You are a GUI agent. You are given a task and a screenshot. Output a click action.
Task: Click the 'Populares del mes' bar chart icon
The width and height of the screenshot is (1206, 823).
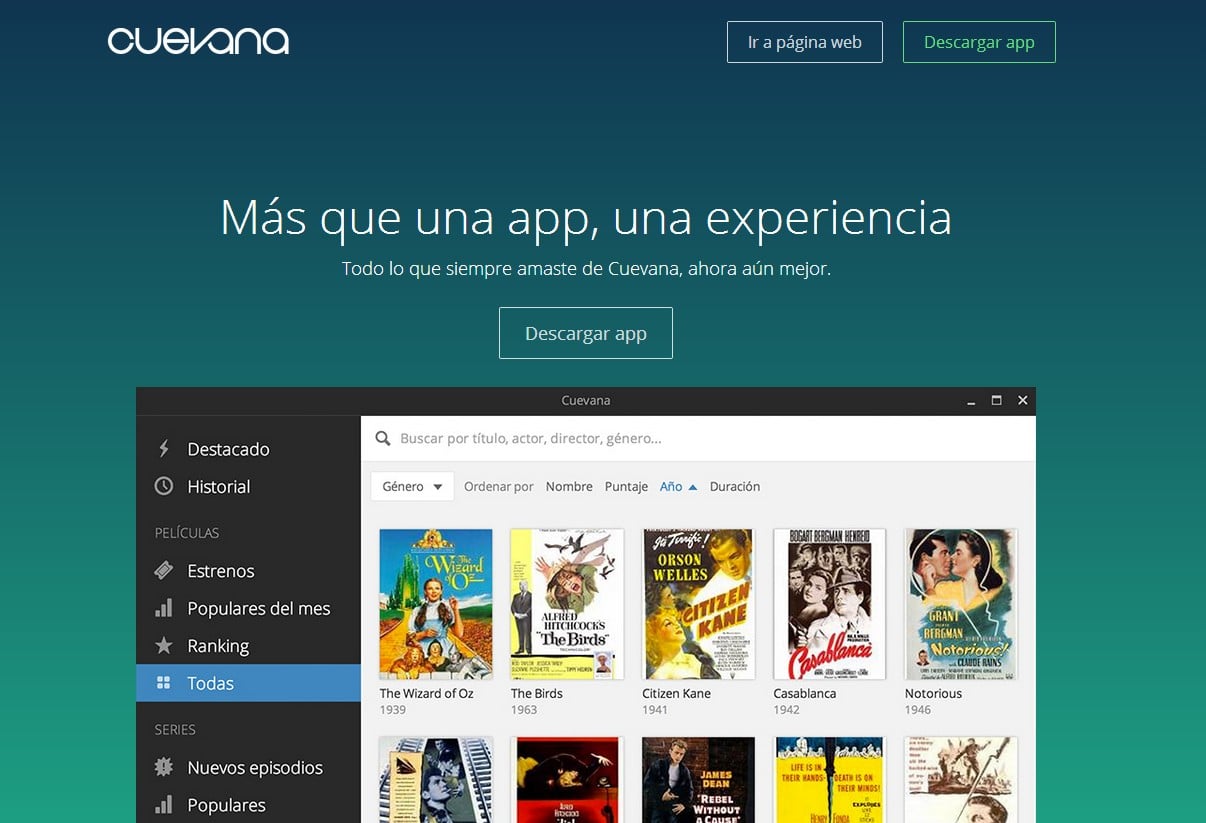pyautogui.click(x=164, y=608)
